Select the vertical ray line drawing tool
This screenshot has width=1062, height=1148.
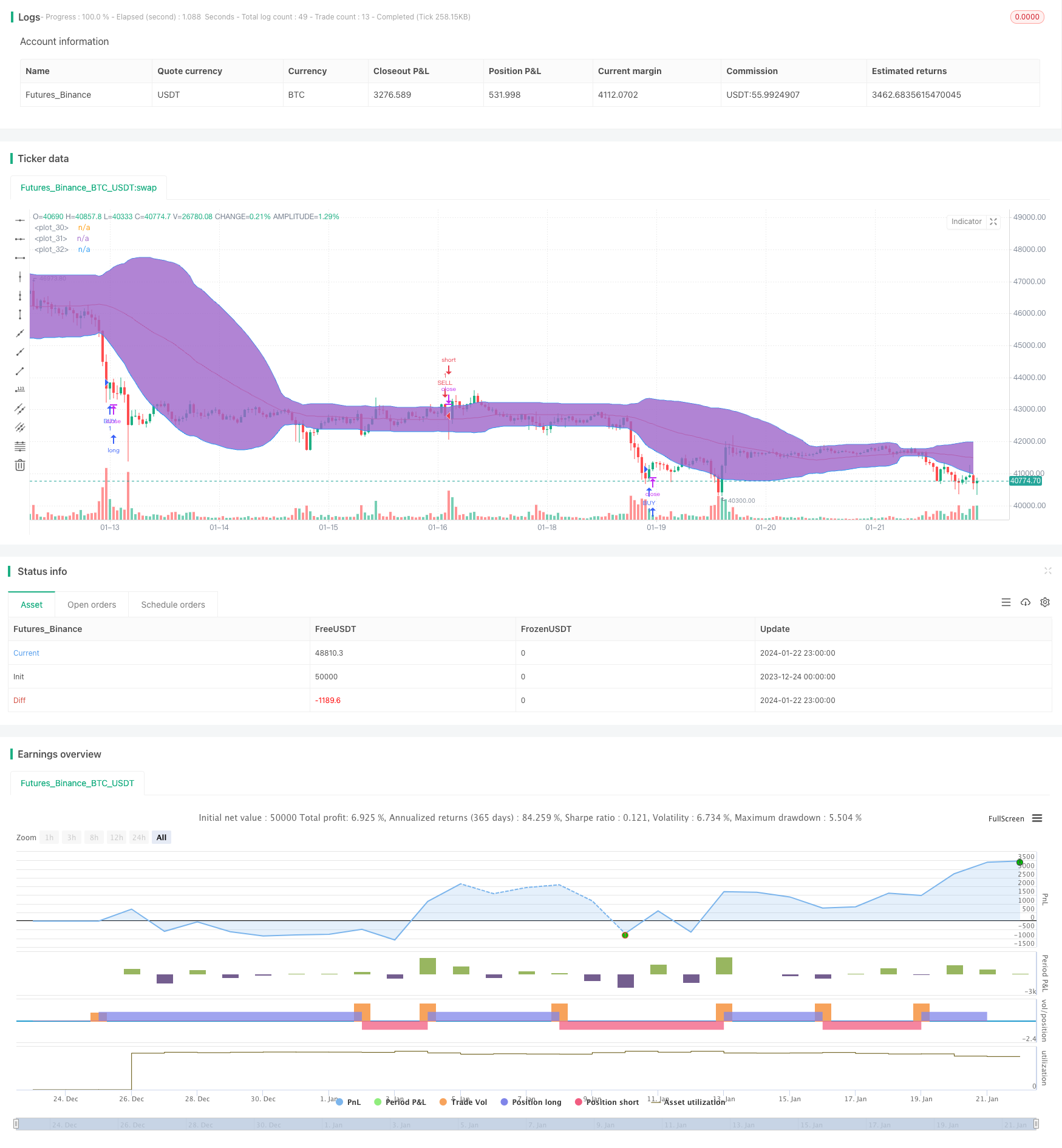(20, 296)
